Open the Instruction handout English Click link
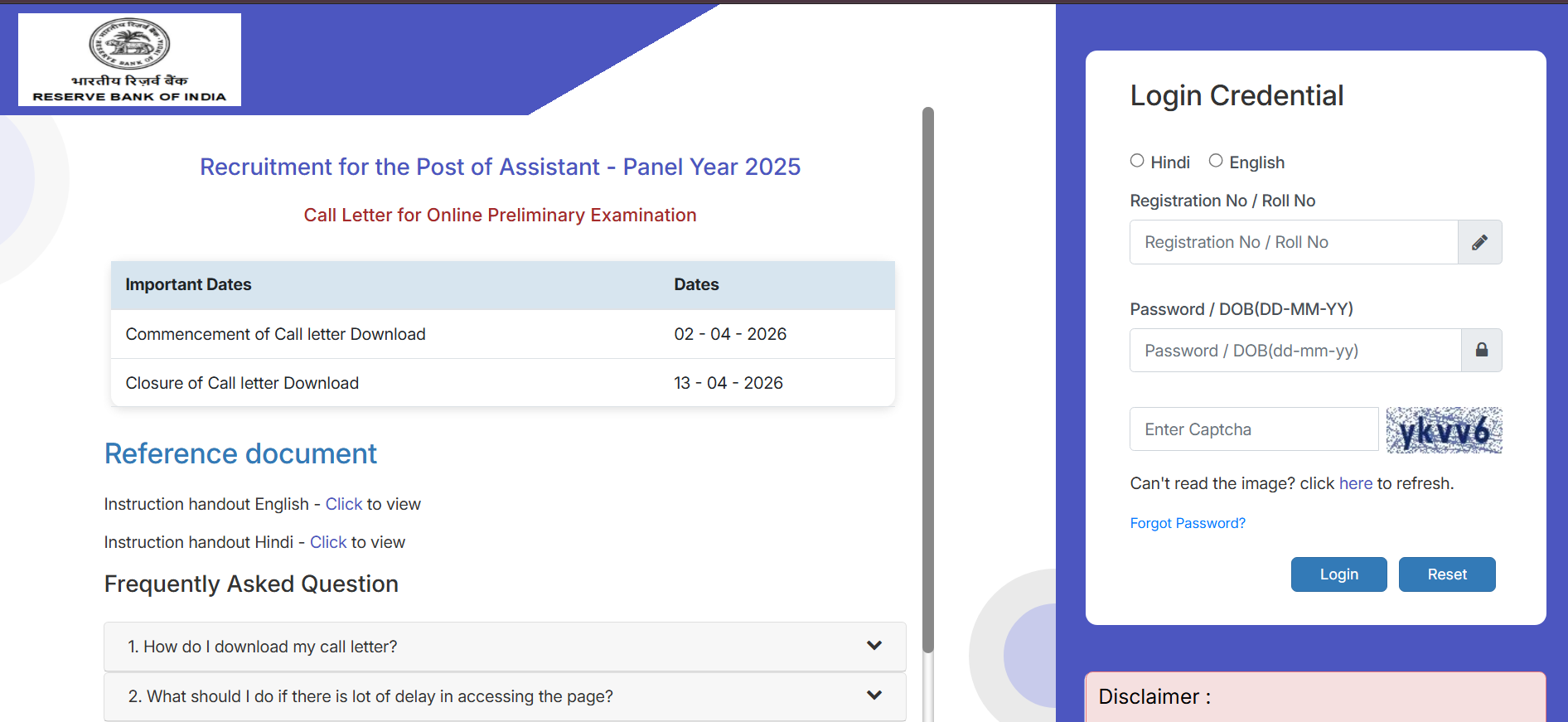1568x722 pixels. pyautogui.click(x=343, y=504)
